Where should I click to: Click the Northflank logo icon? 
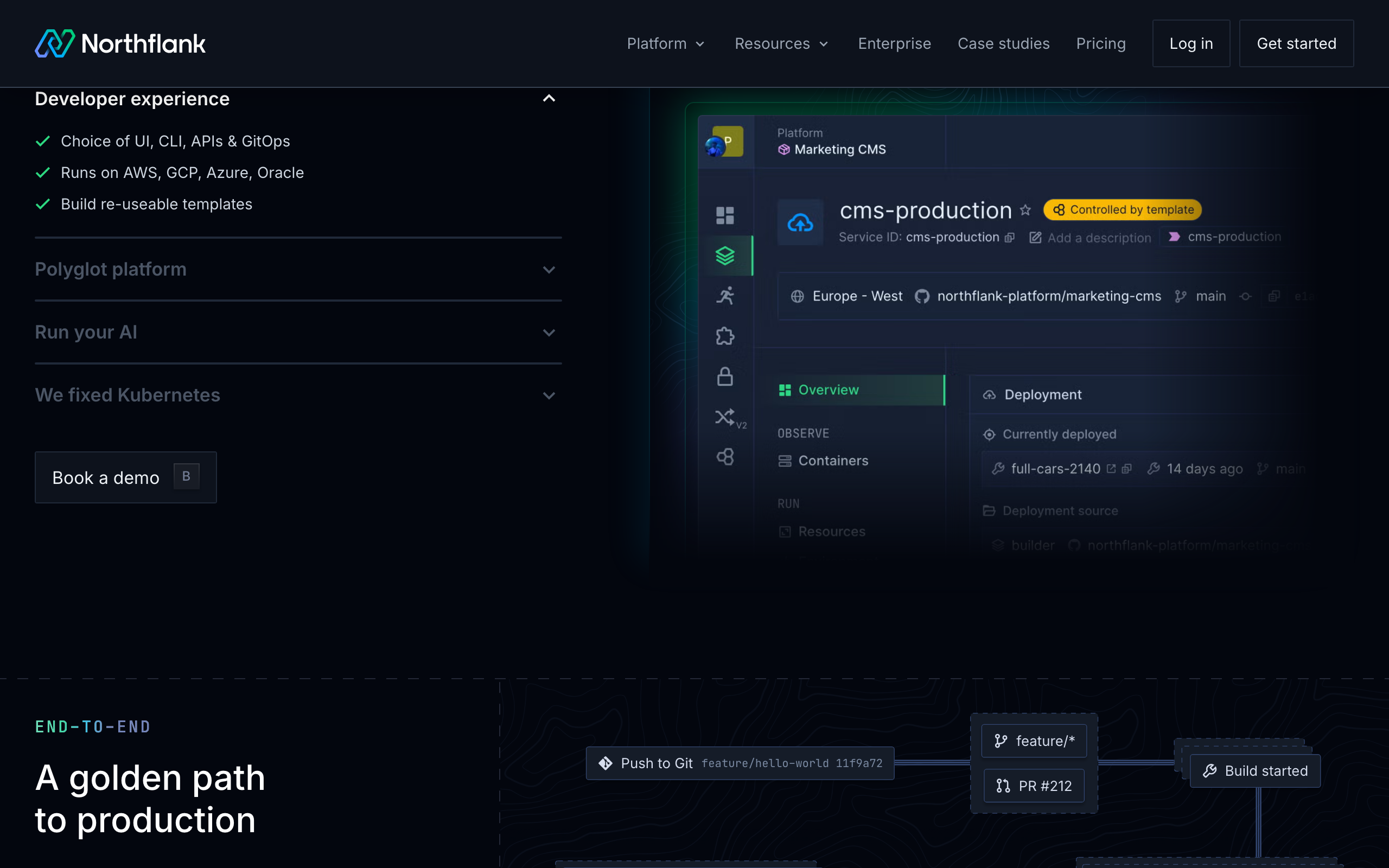[54, 43]
